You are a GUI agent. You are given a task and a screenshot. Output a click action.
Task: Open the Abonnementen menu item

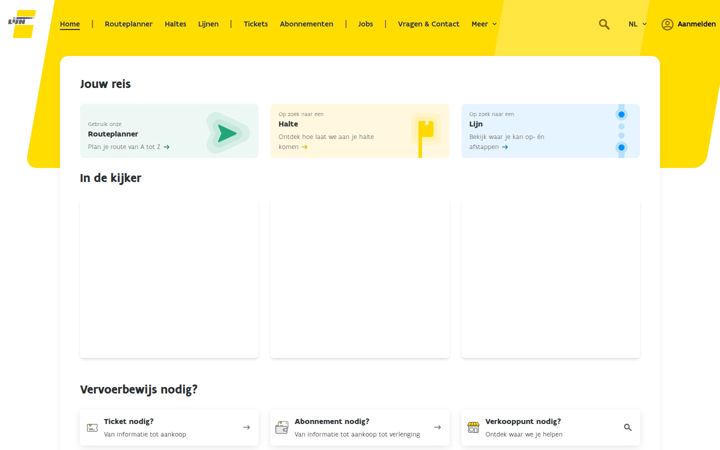point(307,24)
